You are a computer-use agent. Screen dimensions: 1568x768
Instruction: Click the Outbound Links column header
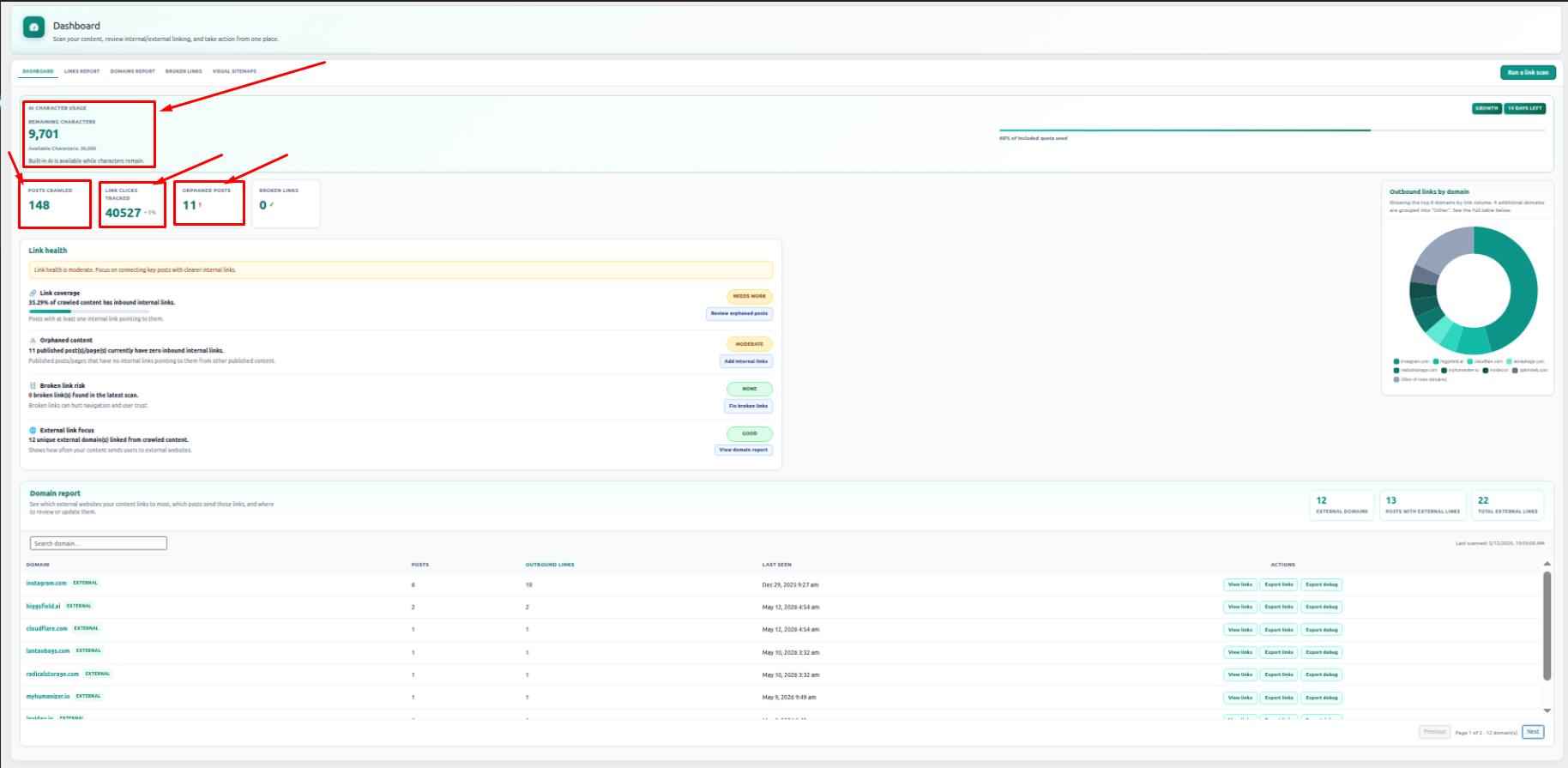550,565
